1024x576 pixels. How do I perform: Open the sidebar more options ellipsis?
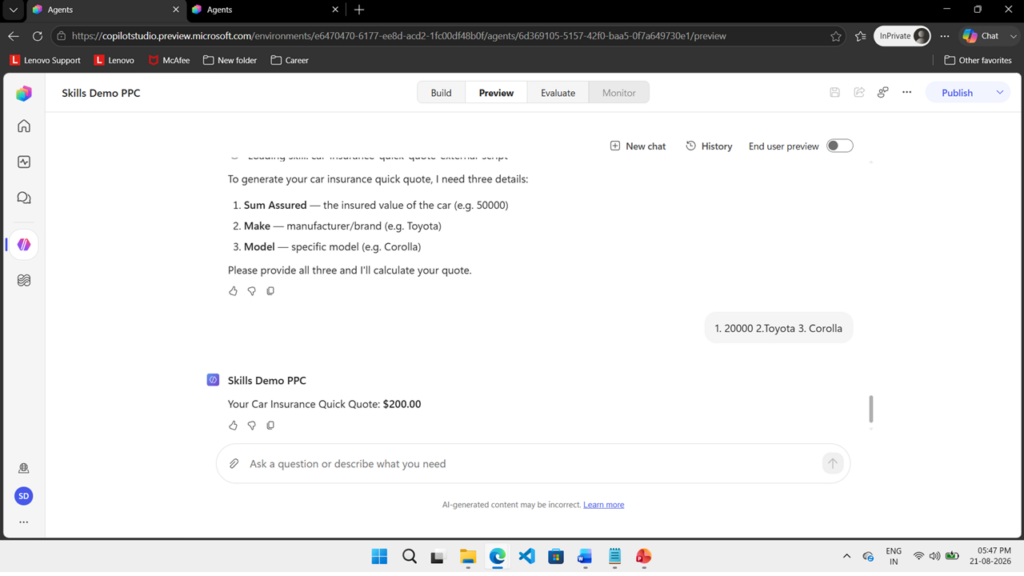[24, 522]
